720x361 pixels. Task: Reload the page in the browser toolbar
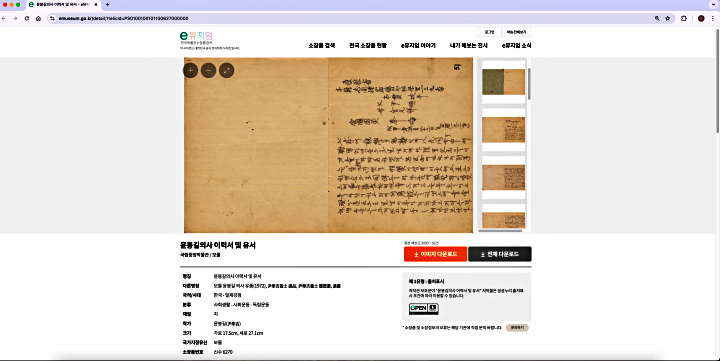27,18
